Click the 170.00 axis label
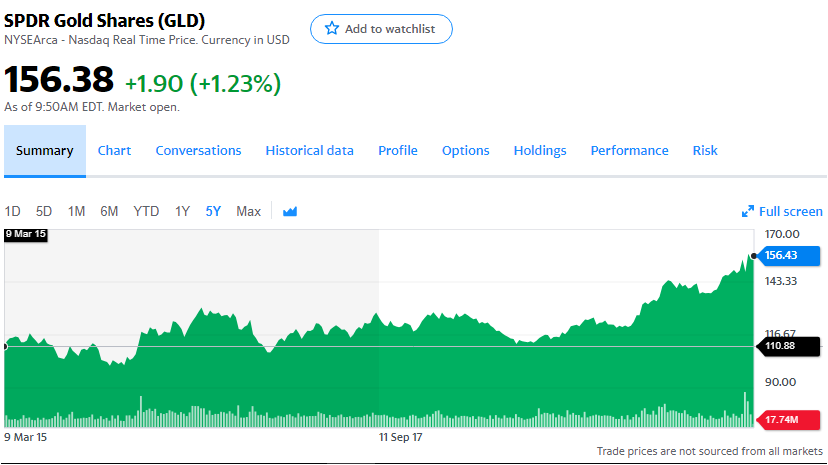 (782, 234)
